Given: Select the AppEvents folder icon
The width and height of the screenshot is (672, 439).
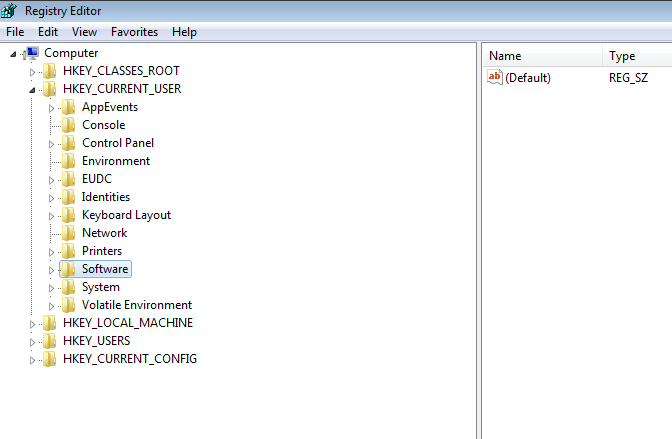Looking at the screenshot, I should click(x=69, y=107).
